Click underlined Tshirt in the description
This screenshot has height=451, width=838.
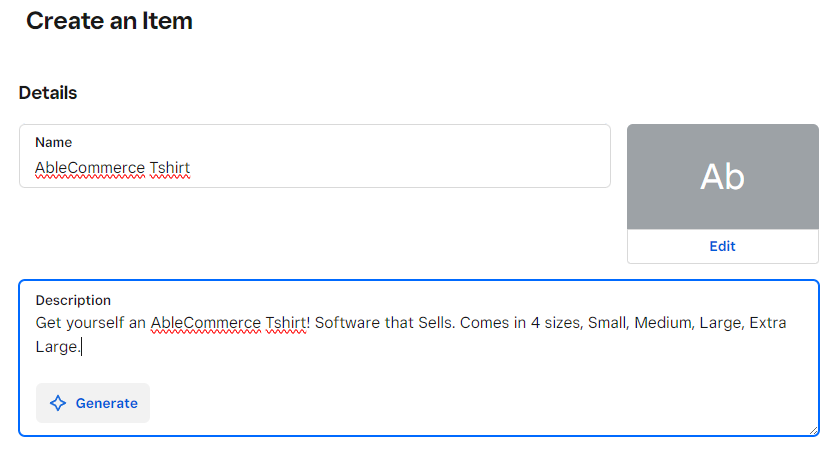pos(286,323)
